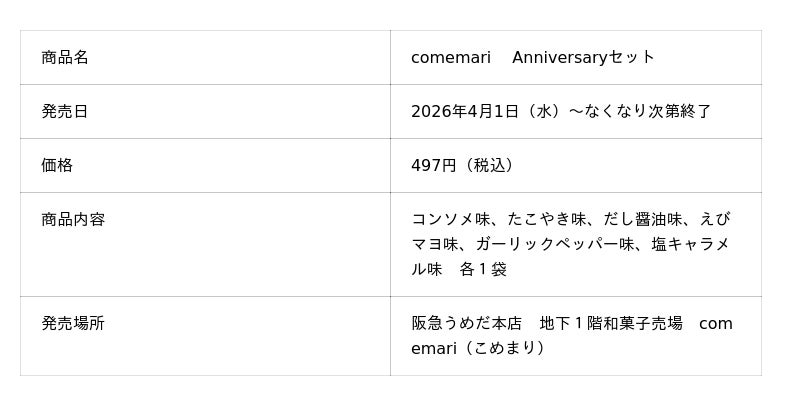Click the 価格 row label
Viewport: 800px width, 406px height.
tap(57, 165)
